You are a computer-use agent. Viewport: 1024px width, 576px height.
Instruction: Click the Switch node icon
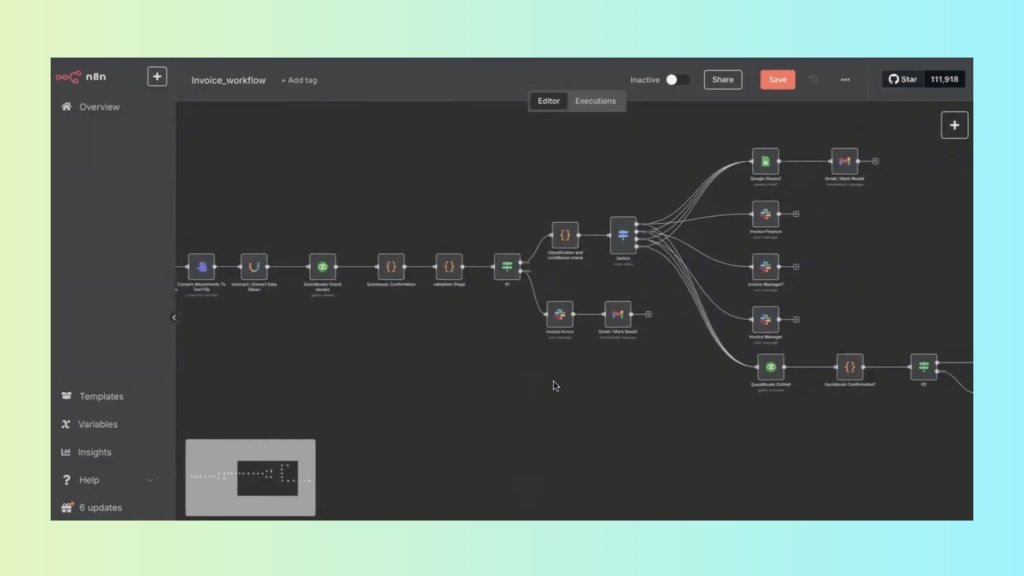coord(623,235)
